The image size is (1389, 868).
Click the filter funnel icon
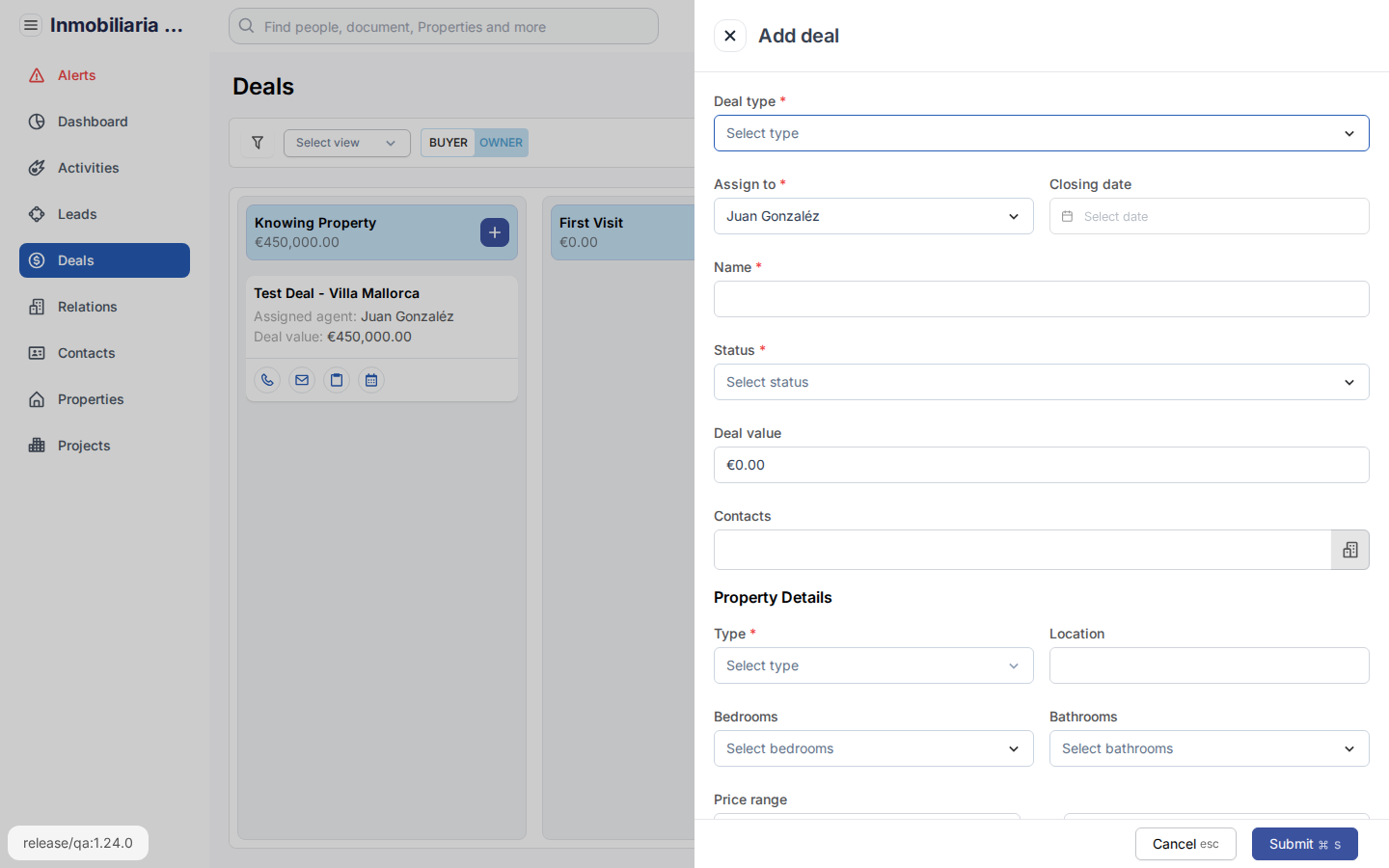pyautogui.click(x=258, y=143)
